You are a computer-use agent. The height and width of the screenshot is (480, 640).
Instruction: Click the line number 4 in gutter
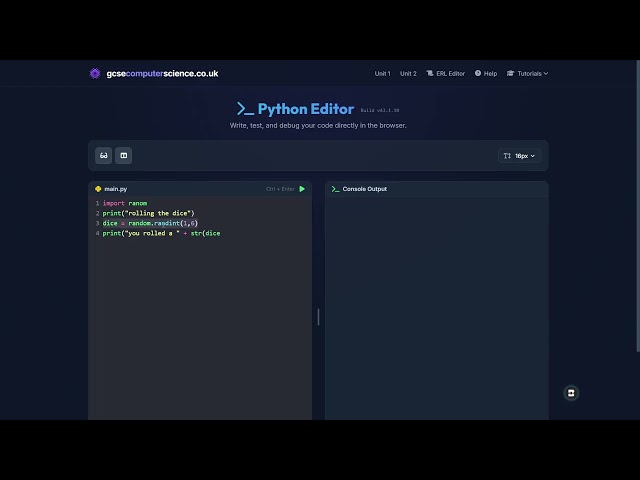(98, 233)
